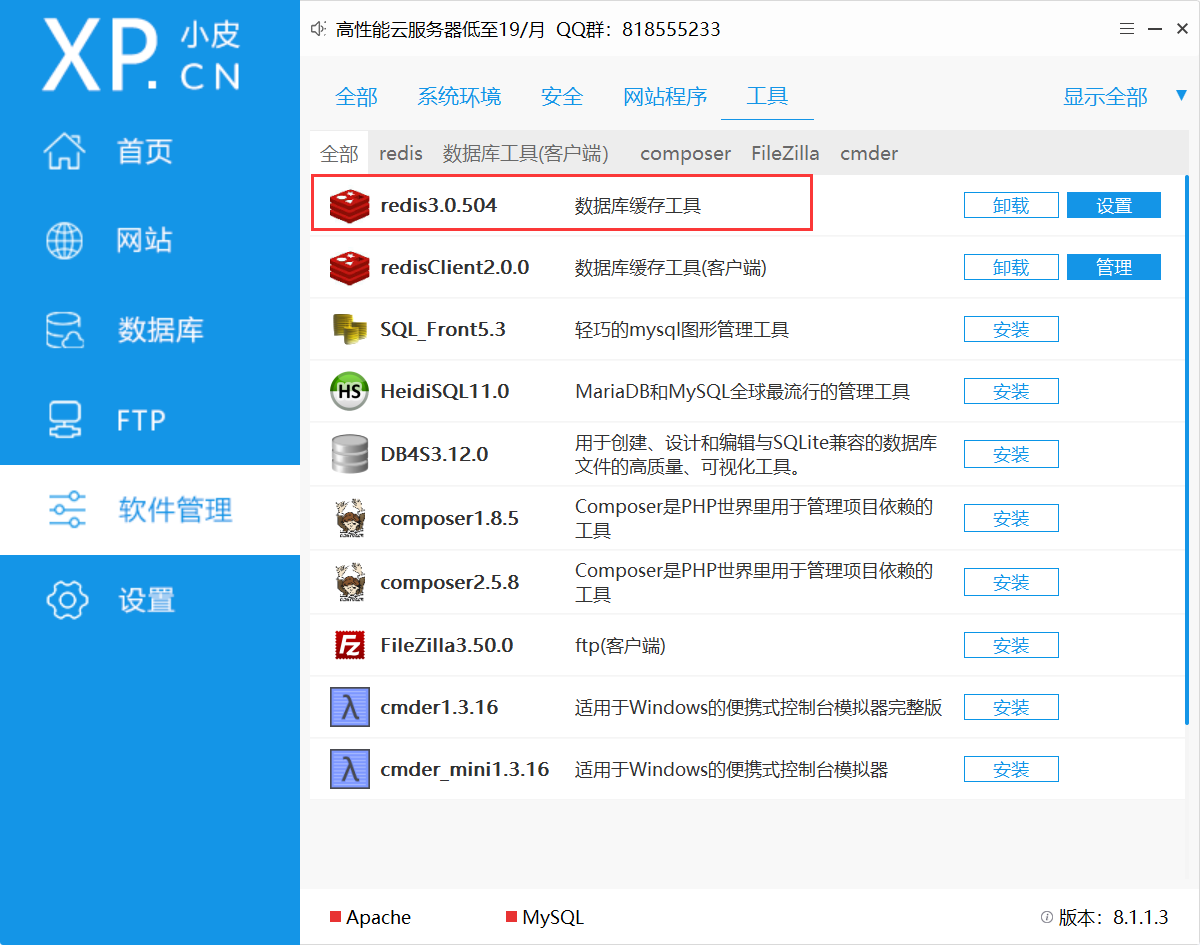The width and height of the screenshot is (1200, 945).
Task: Click the HeidiSQL11.0 name text
Action: (x=445, y=391)
